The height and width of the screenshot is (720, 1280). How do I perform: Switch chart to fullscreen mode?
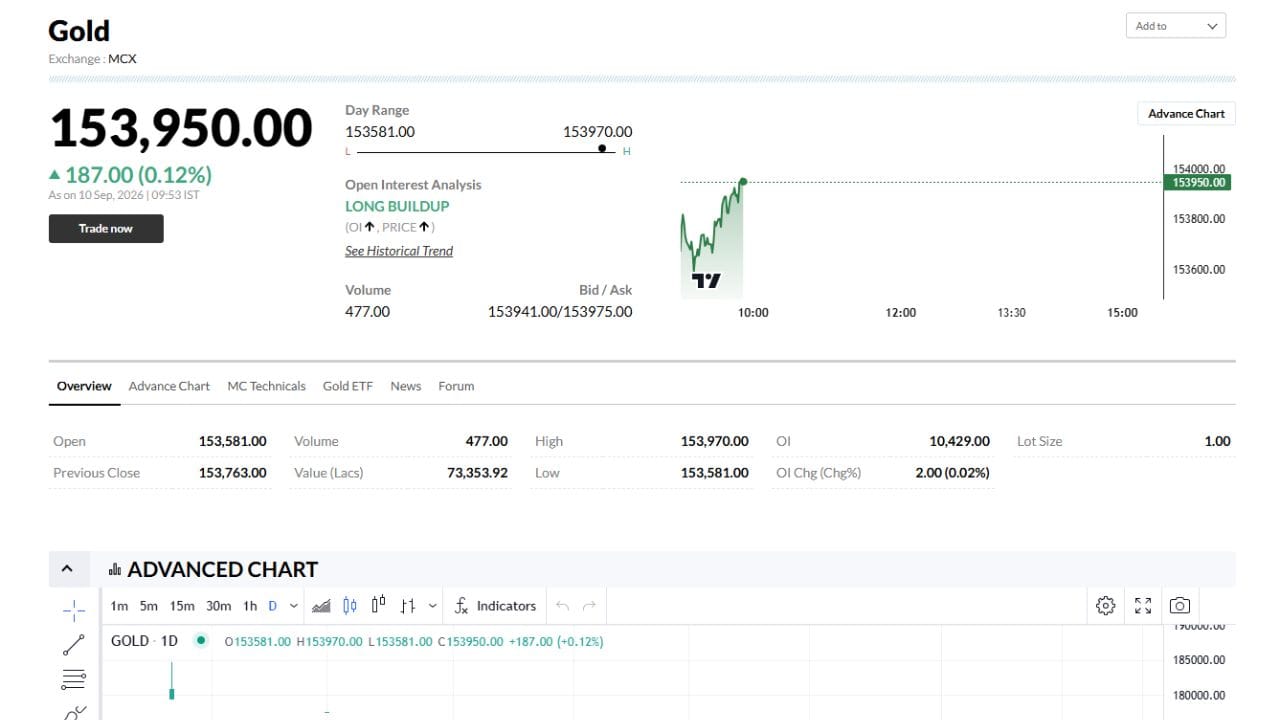(1143, 606)
